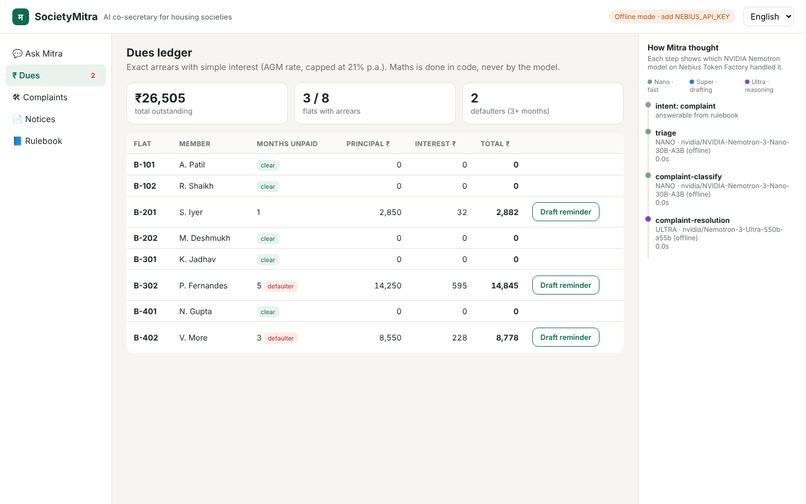
Task: Click the INTEREST ₹ column header
Action: click(x=435, y=144)
